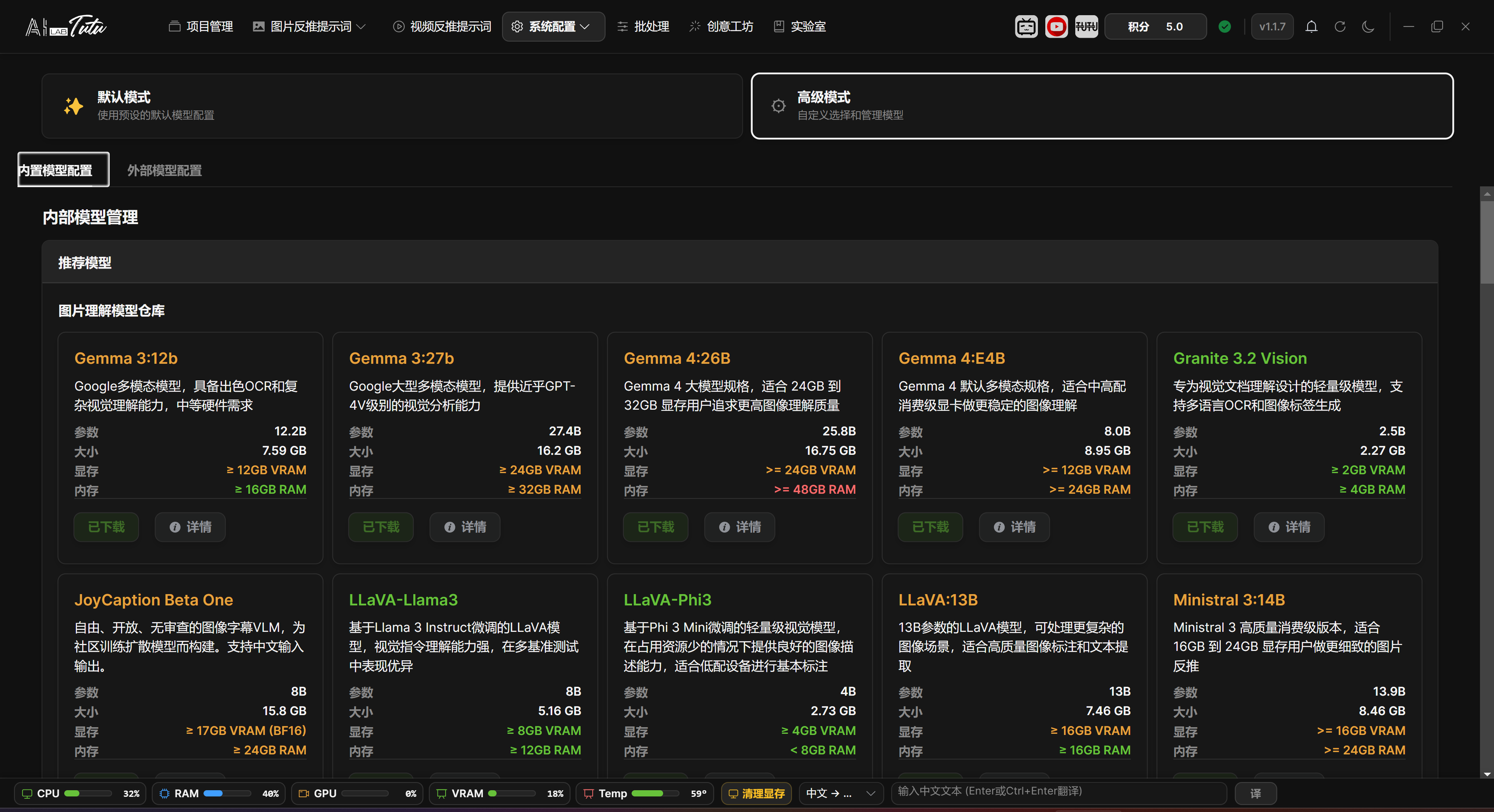
Task: Open the 中文 → translation language dropdown
Action: pyautogui.click(x=841, y=793)
